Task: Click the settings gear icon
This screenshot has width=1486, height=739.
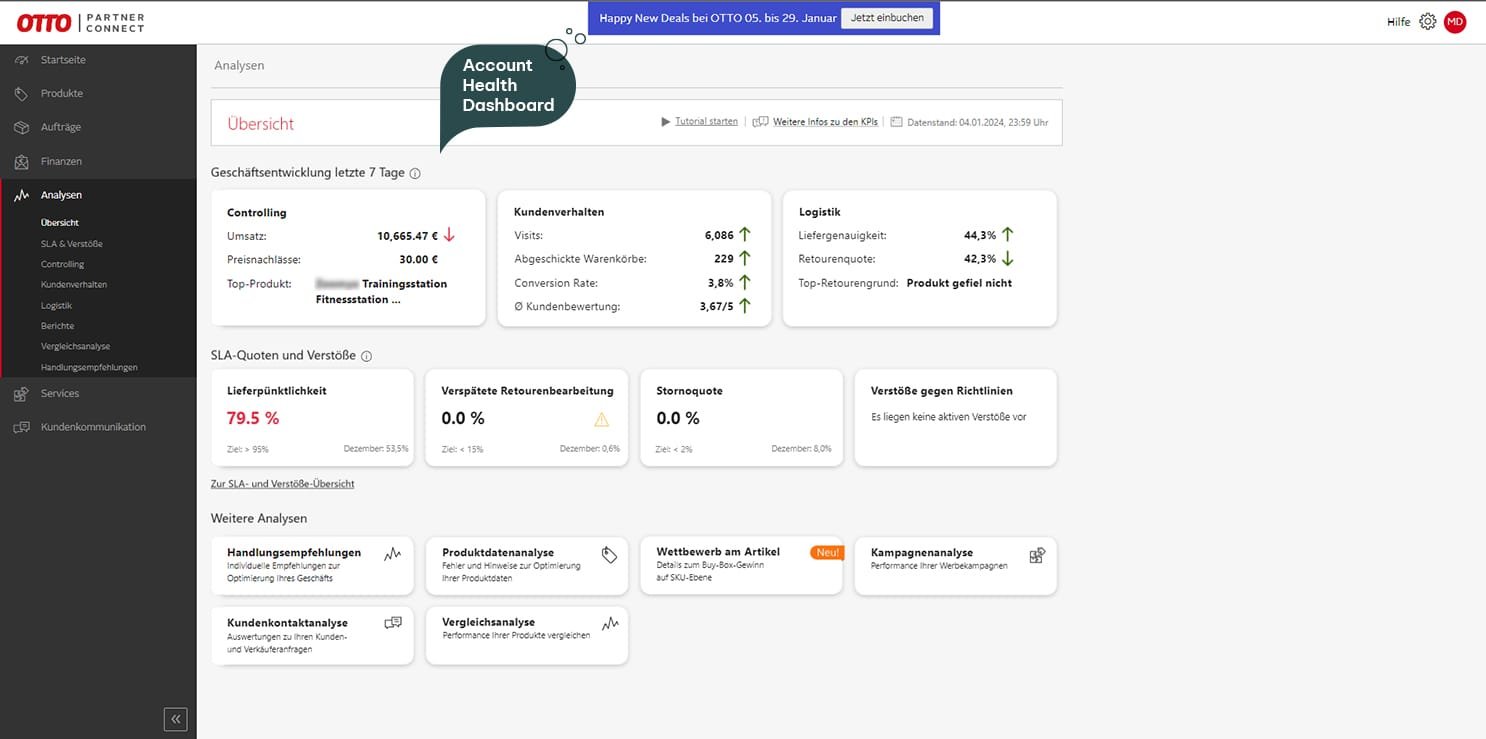Action: [1427, 22]
